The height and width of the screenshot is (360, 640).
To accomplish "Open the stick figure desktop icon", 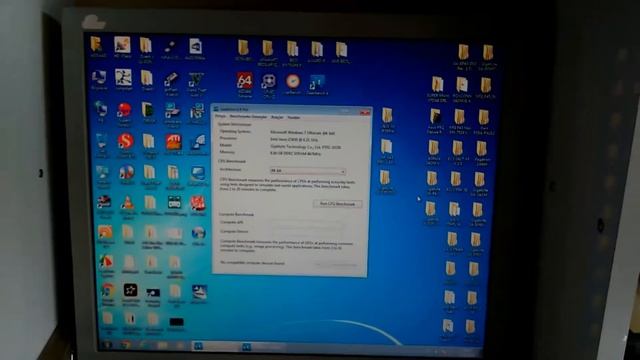I will [123, 77].
